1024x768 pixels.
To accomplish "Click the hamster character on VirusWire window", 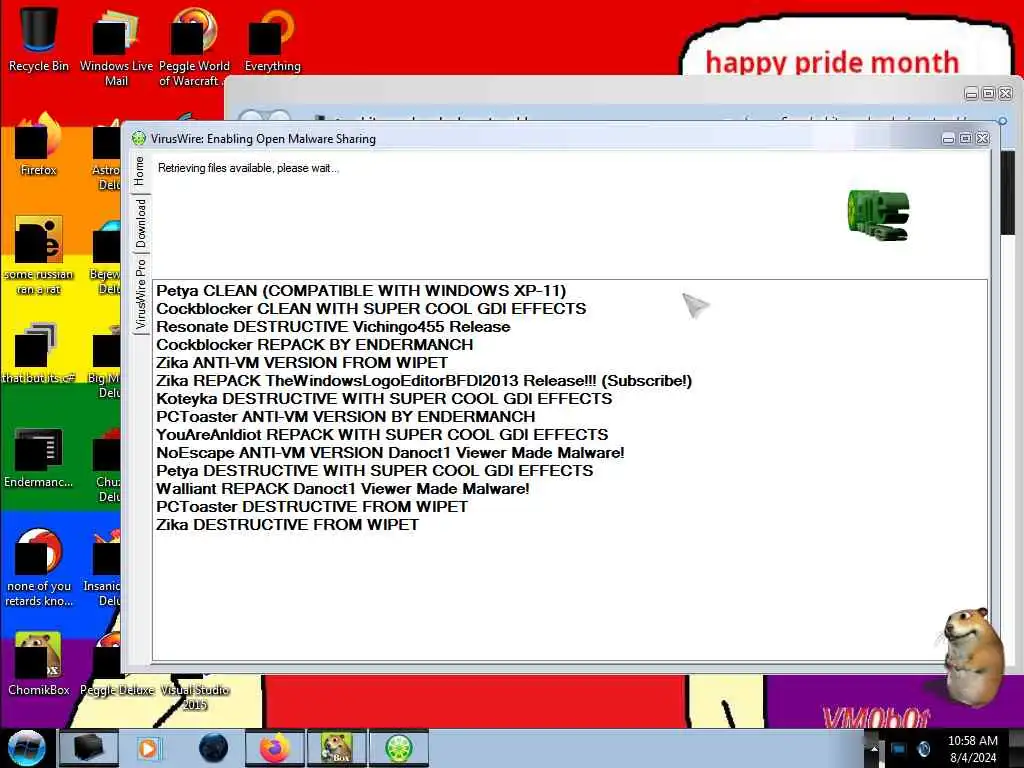I will [973, 656].
